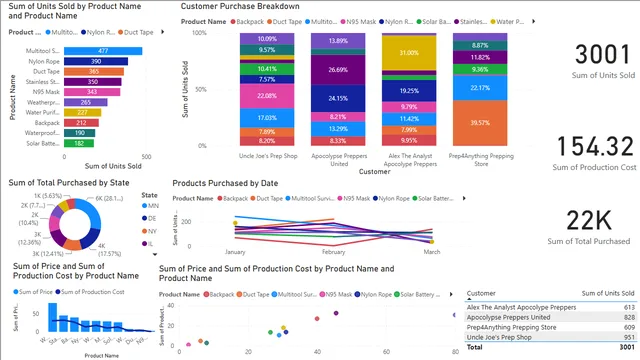Click the Waterproof... bar showing 190
Image resolution: width=640 pixels, height=360 pixels.
tap(80, 133)
